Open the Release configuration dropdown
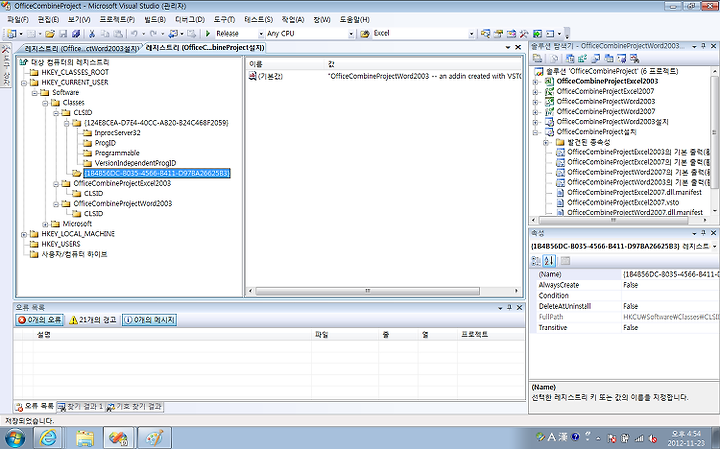This screenshot has width=720, height=449. (261, 34)
